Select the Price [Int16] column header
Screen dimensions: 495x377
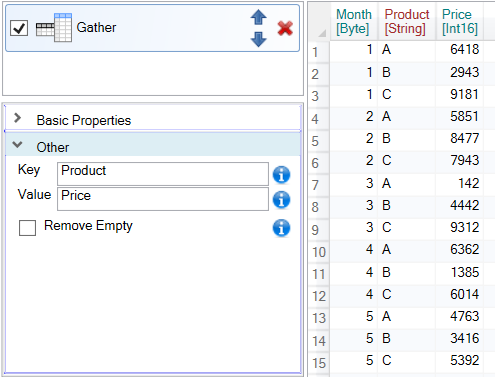coord(460,21)
